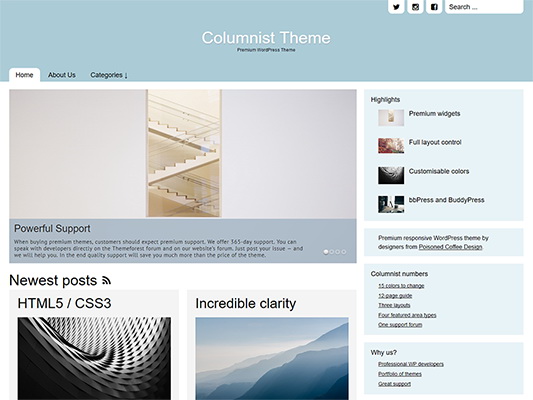Open the Customisable colors thumbnail

(391, 175)
